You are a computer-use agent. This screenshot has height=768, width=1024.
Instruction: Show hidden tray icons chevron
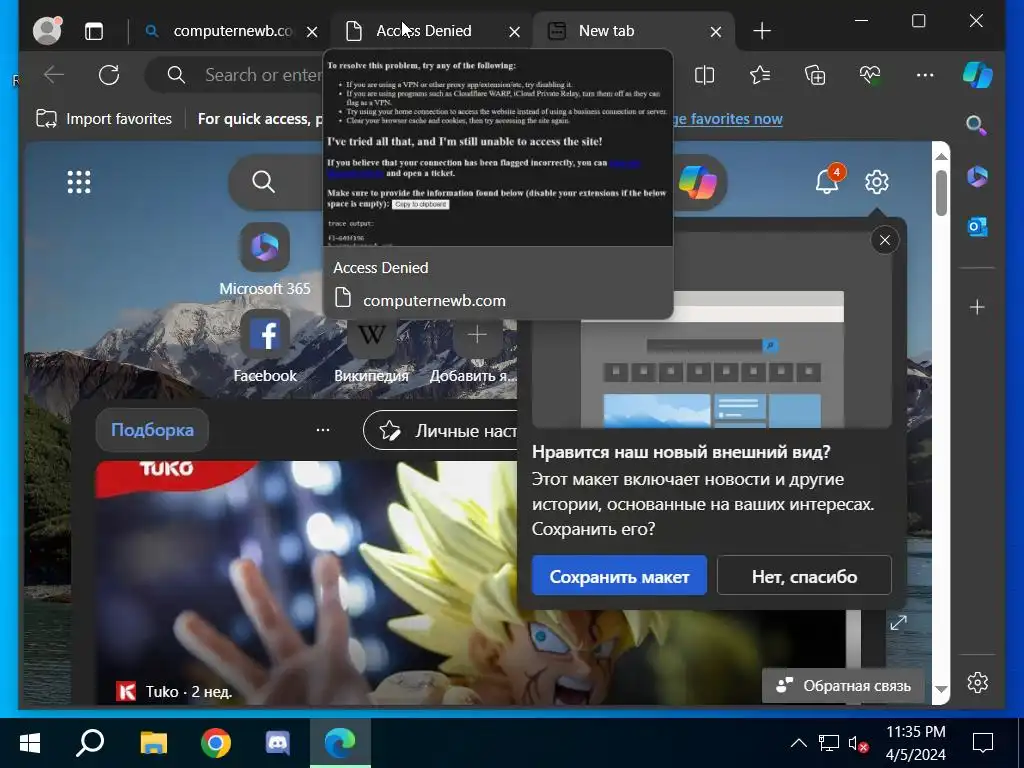click(799, 743)
